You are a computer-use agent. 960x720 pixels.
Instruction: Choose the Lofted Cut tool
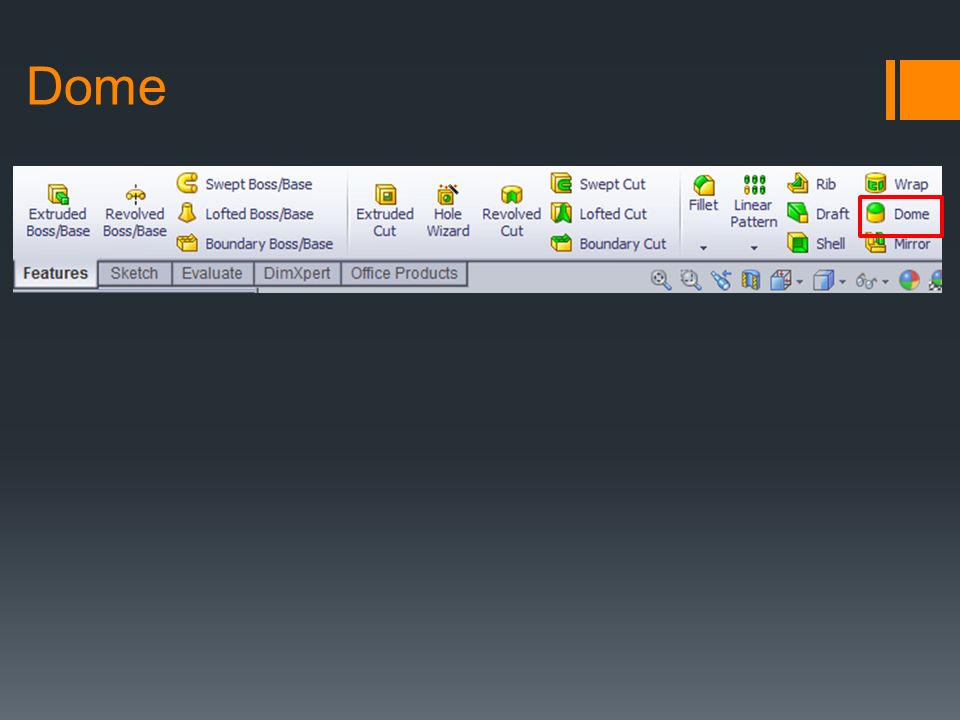(x=599, y=214)
